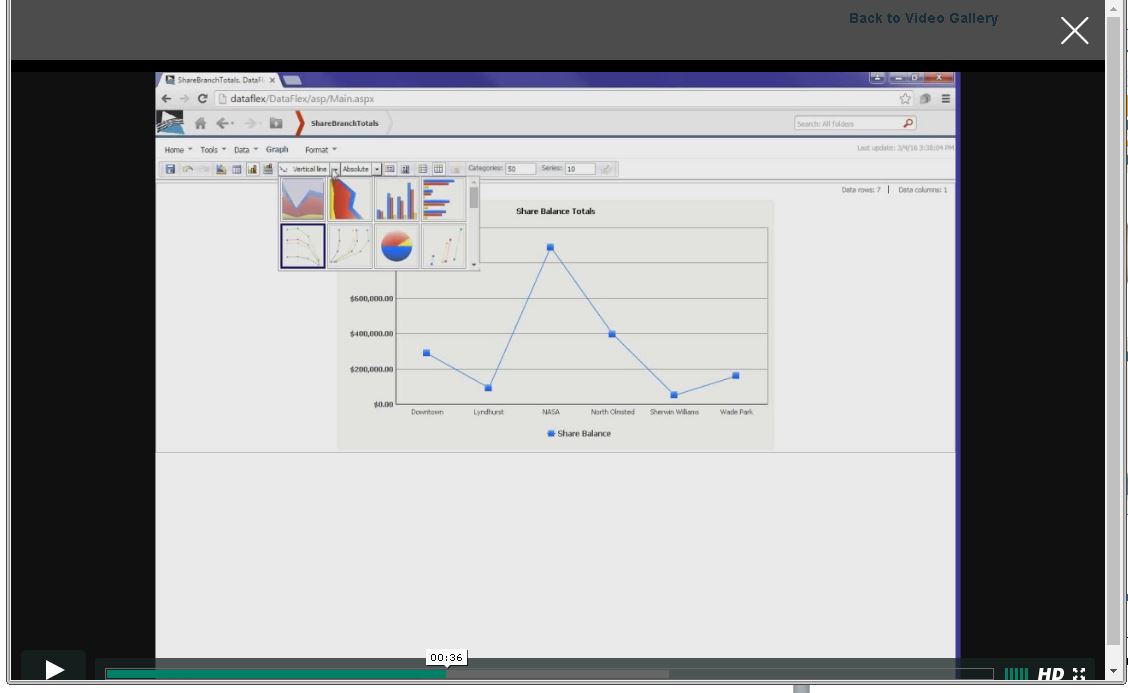Open the Format menu
1128x693 pixels.
(x=320, y=150)
